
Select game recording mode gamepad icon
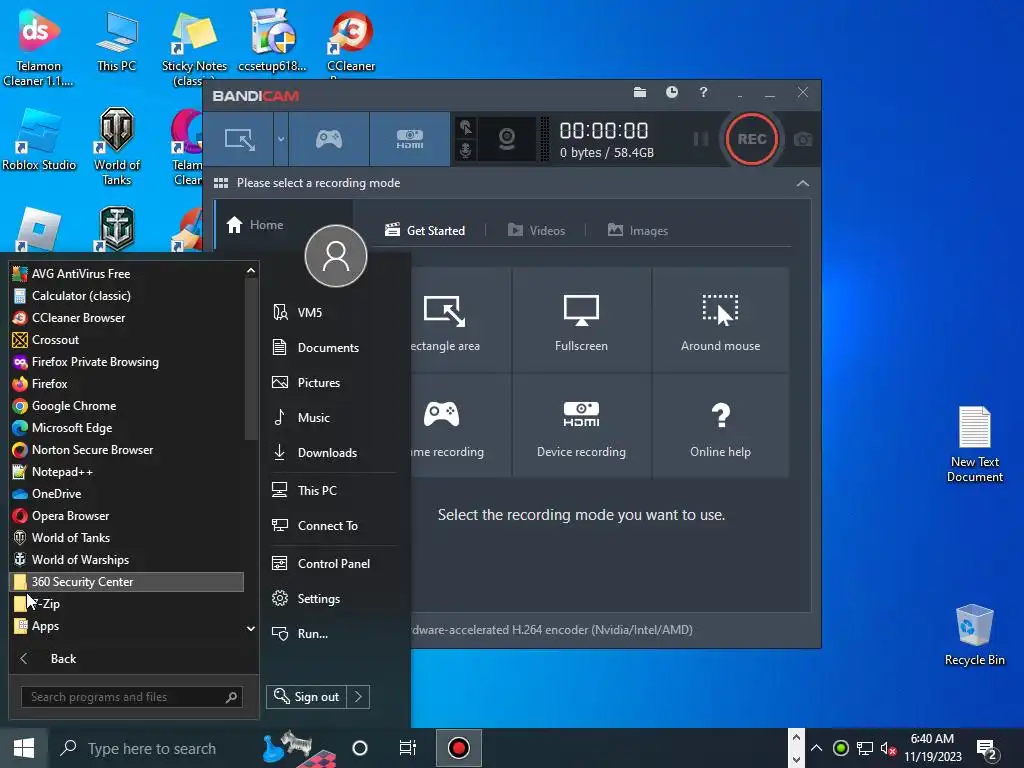coord(328,139)
